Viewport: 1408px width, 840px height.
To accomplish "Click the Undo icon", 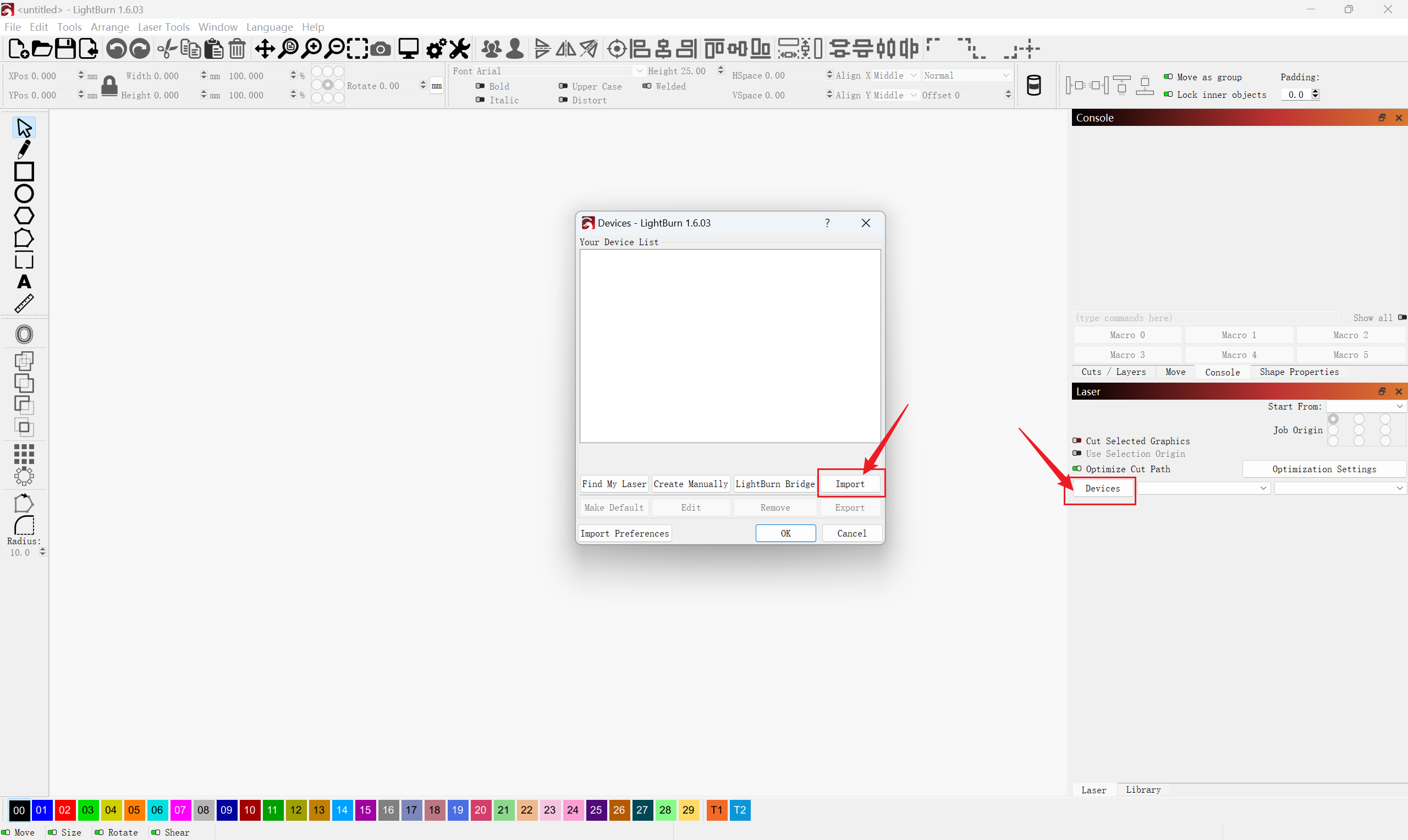I will [117, 49].
